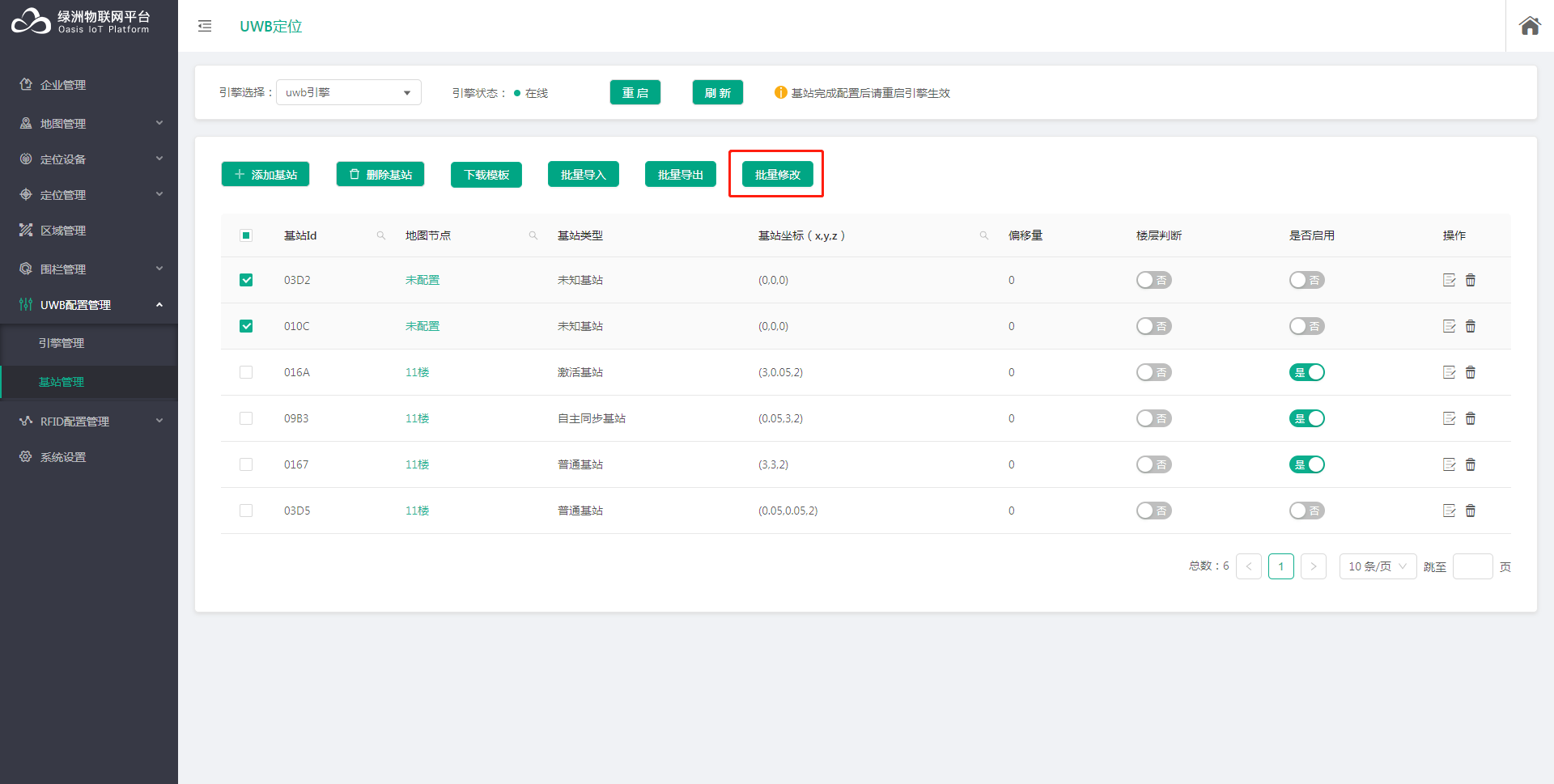
Task: Click the 添加基站 button
Action: click(x=265, y=174)
